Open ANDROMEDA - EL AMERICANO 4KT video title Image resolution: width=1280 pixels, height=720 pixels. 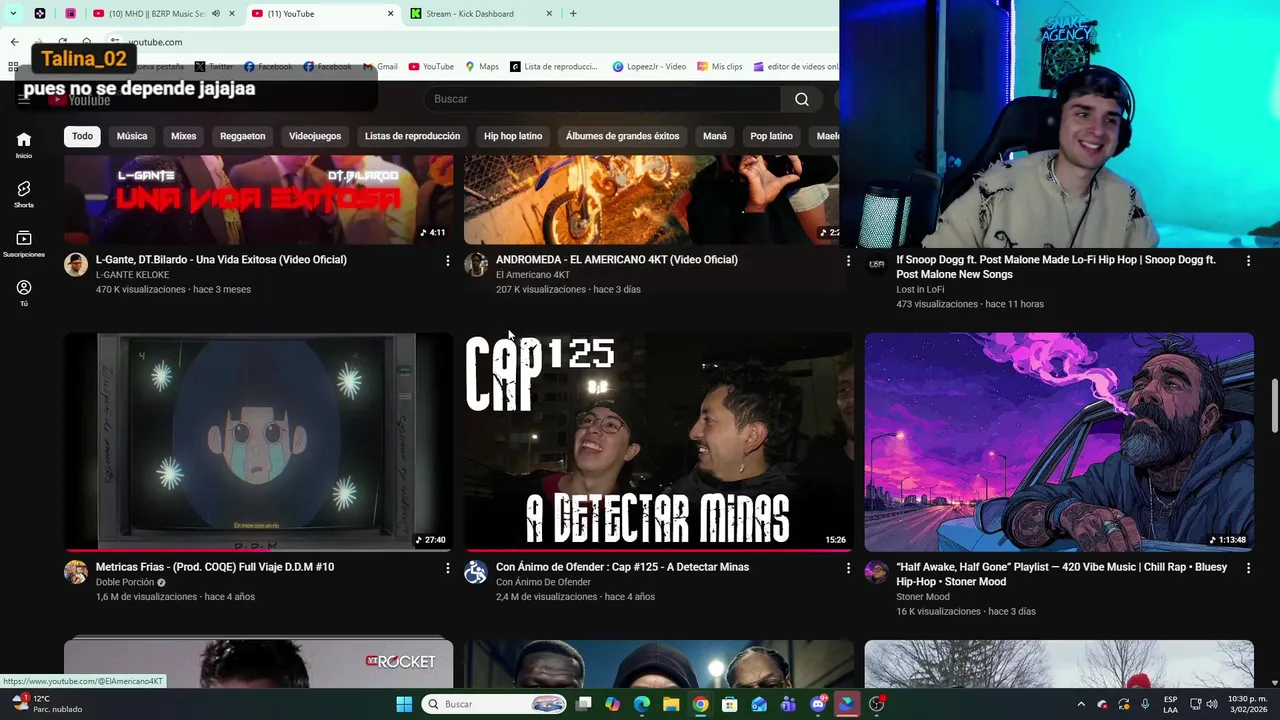(x=617, y=260)
